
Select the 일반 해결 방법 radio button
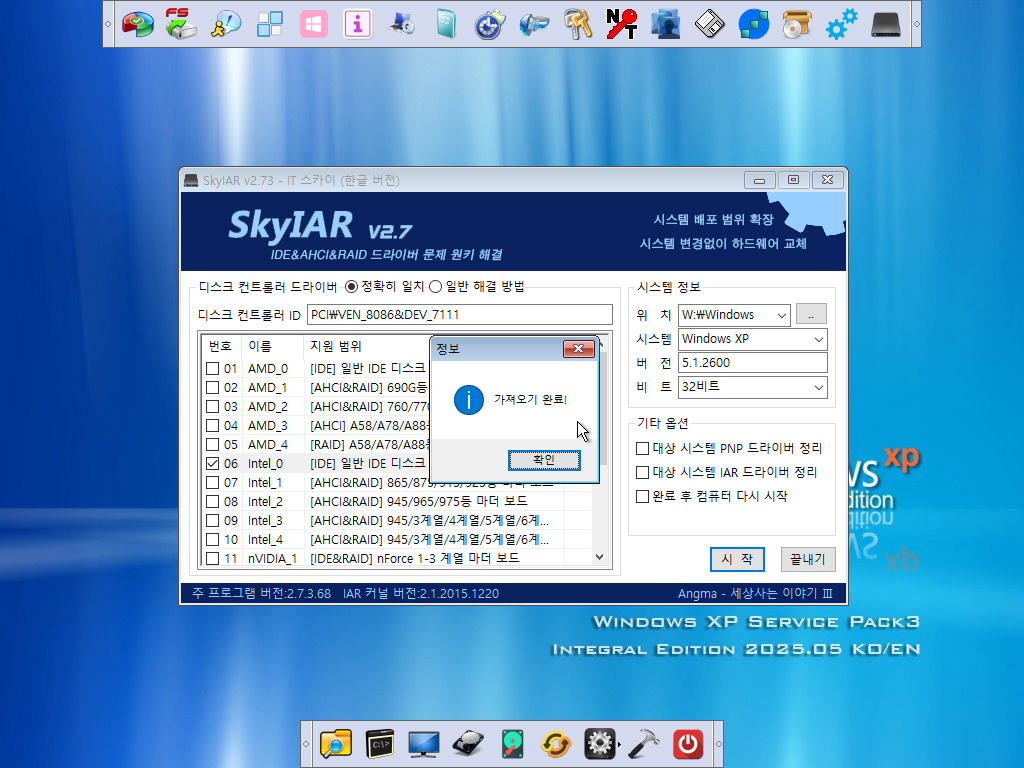(436, 287)
